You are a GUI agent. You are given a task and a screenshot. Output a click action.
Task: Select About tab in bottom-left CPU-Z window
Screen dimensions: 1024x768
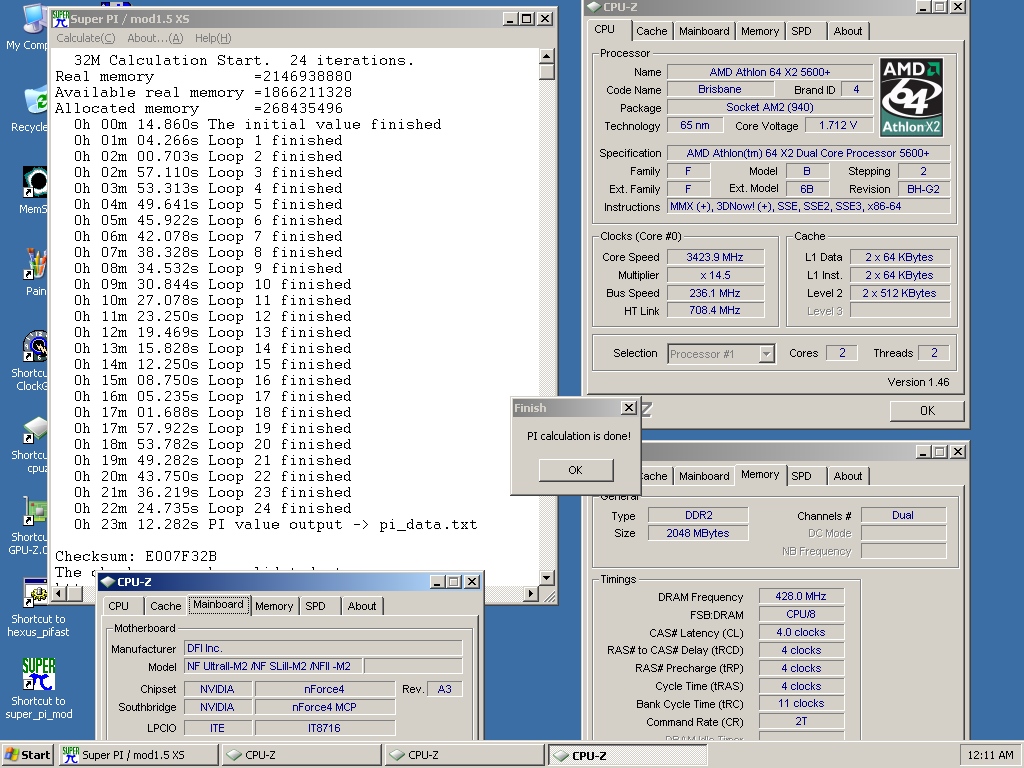coord(362,606)
